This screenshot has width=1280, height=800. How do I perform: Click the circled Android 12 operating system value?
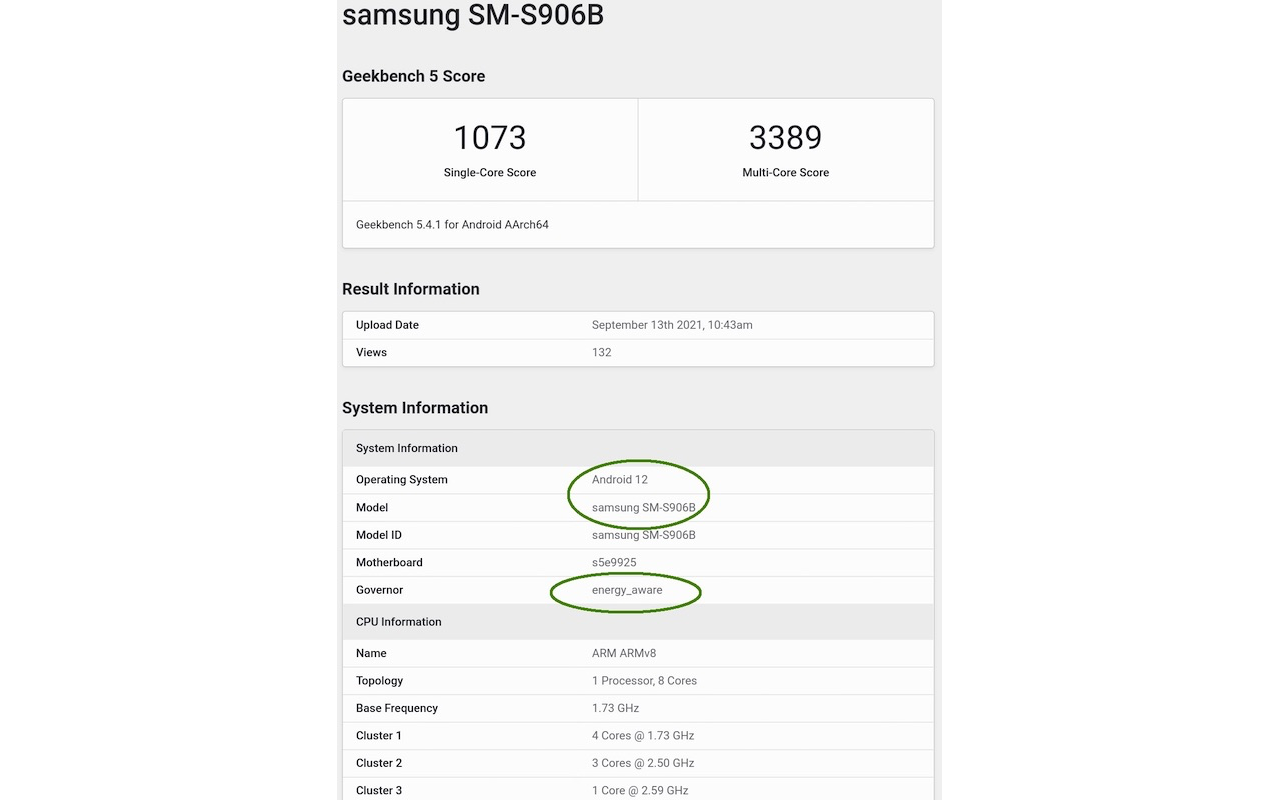(x=620, y=480)
